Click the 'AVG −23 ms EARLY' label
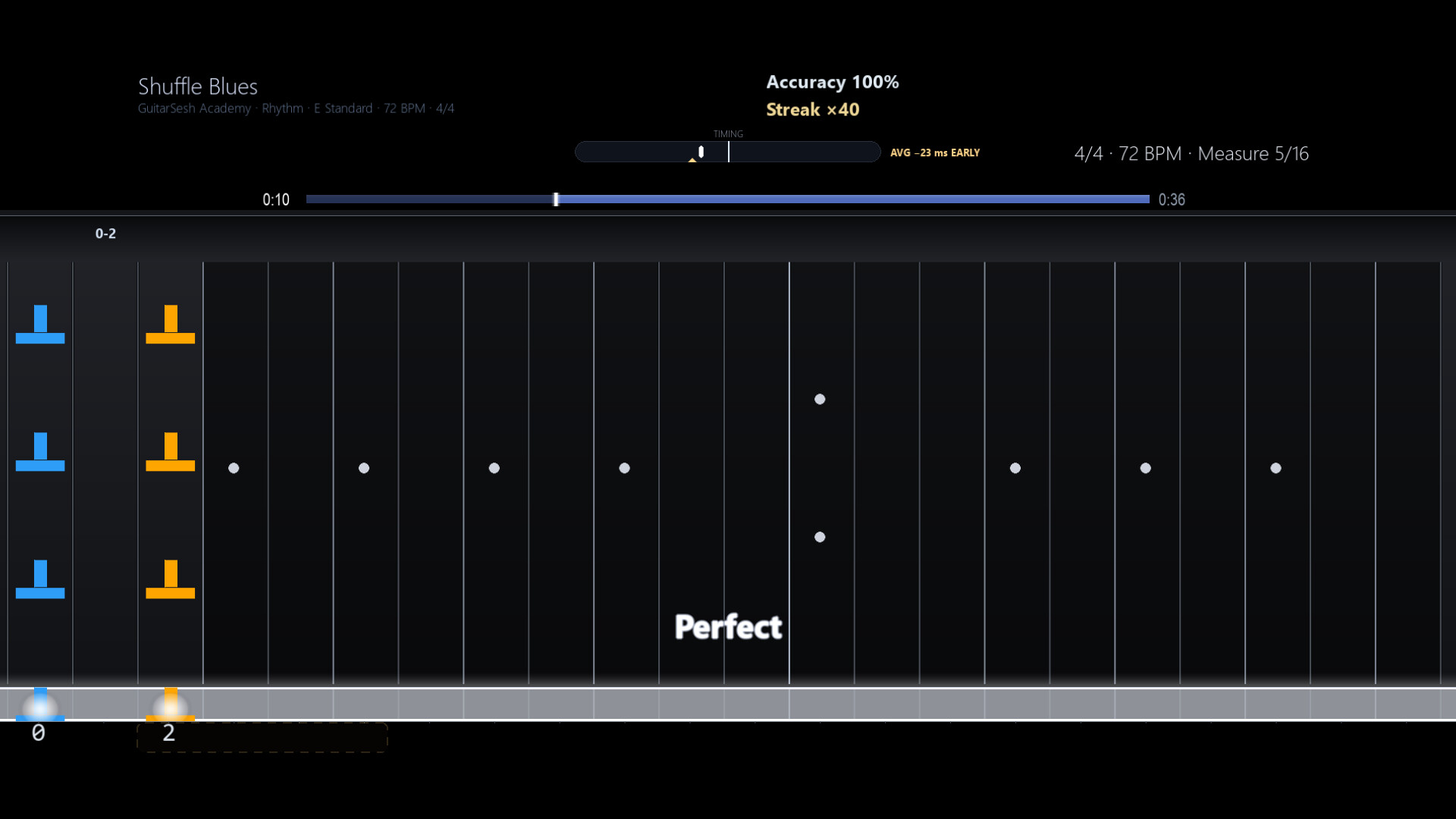This screenshot has width=1456, height=819. point(935,152)
